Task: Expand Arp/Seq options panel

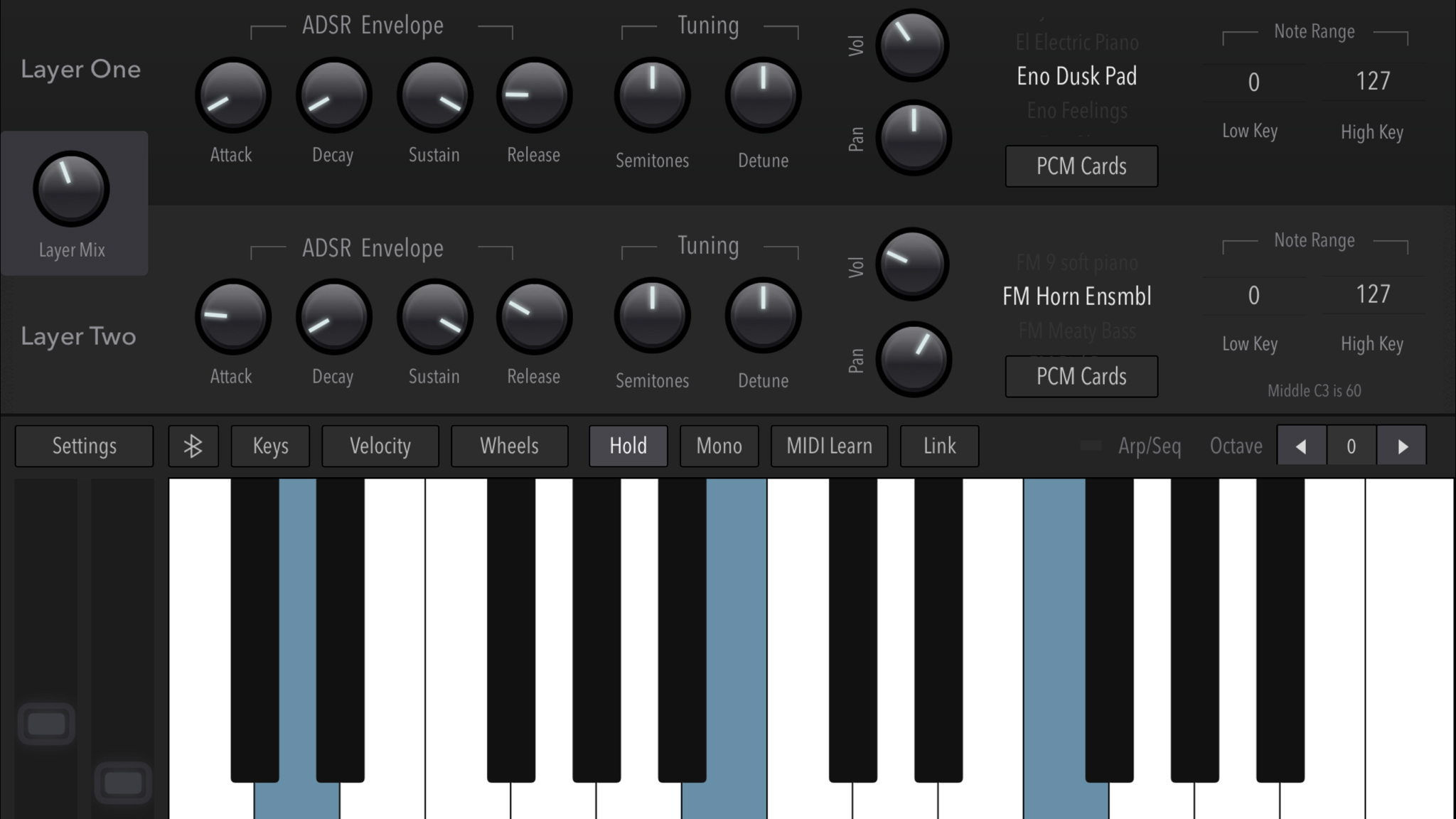Action: (1149, 446)
